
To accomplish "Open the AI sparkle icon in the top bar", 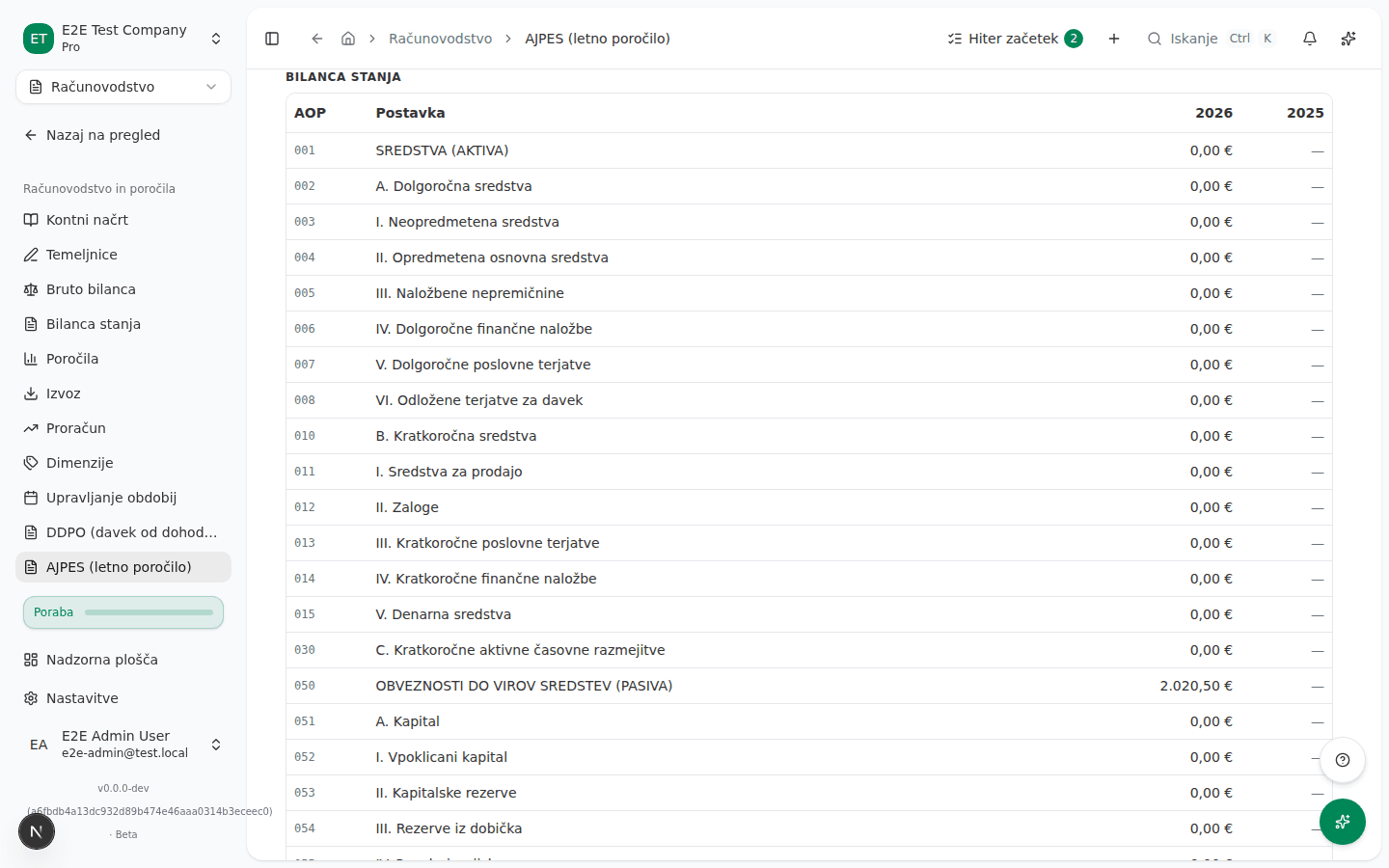I will point(1348,39).
